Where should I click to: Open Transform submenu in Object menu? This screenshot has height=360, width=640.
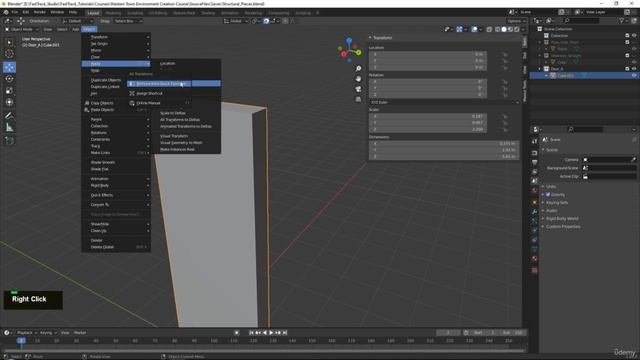click(x=116, y=37)
